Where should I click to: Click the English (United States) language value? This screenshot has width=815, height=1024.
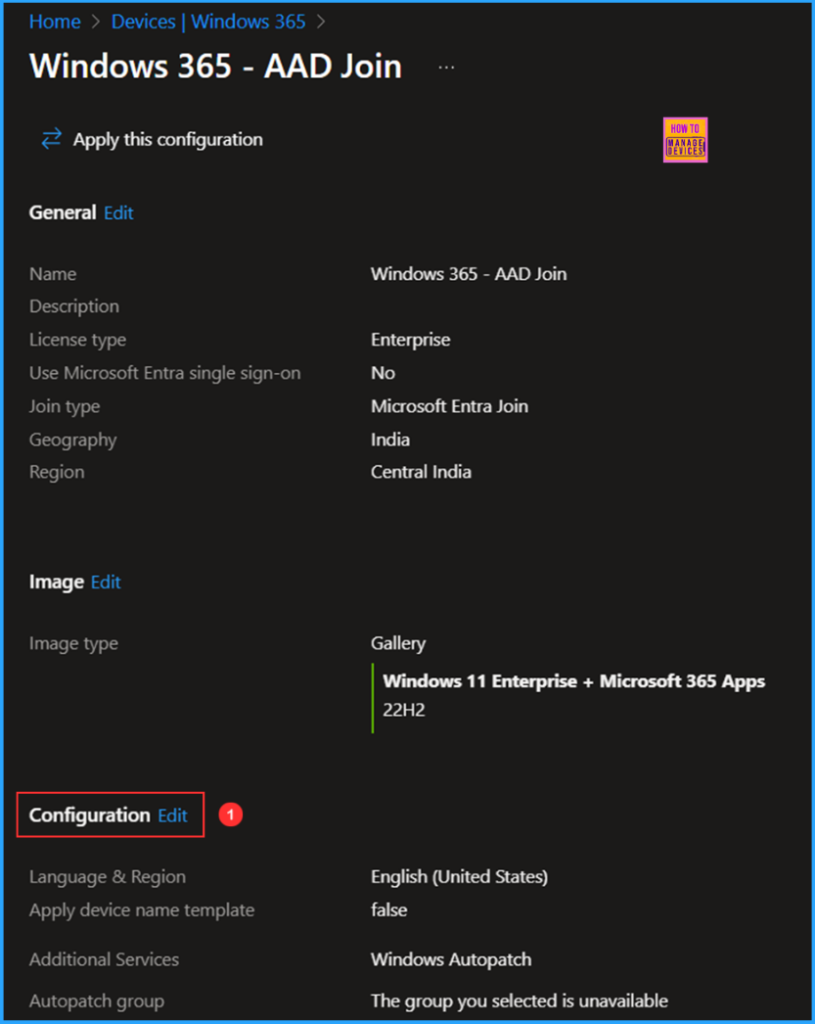459,876
